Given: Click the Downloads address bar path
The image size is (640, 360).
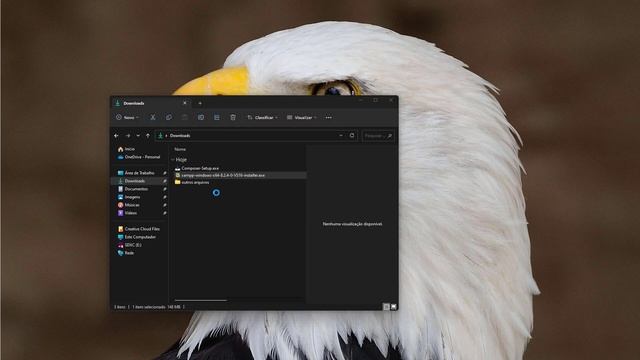Looking at the screenshot, I should 180,136.
